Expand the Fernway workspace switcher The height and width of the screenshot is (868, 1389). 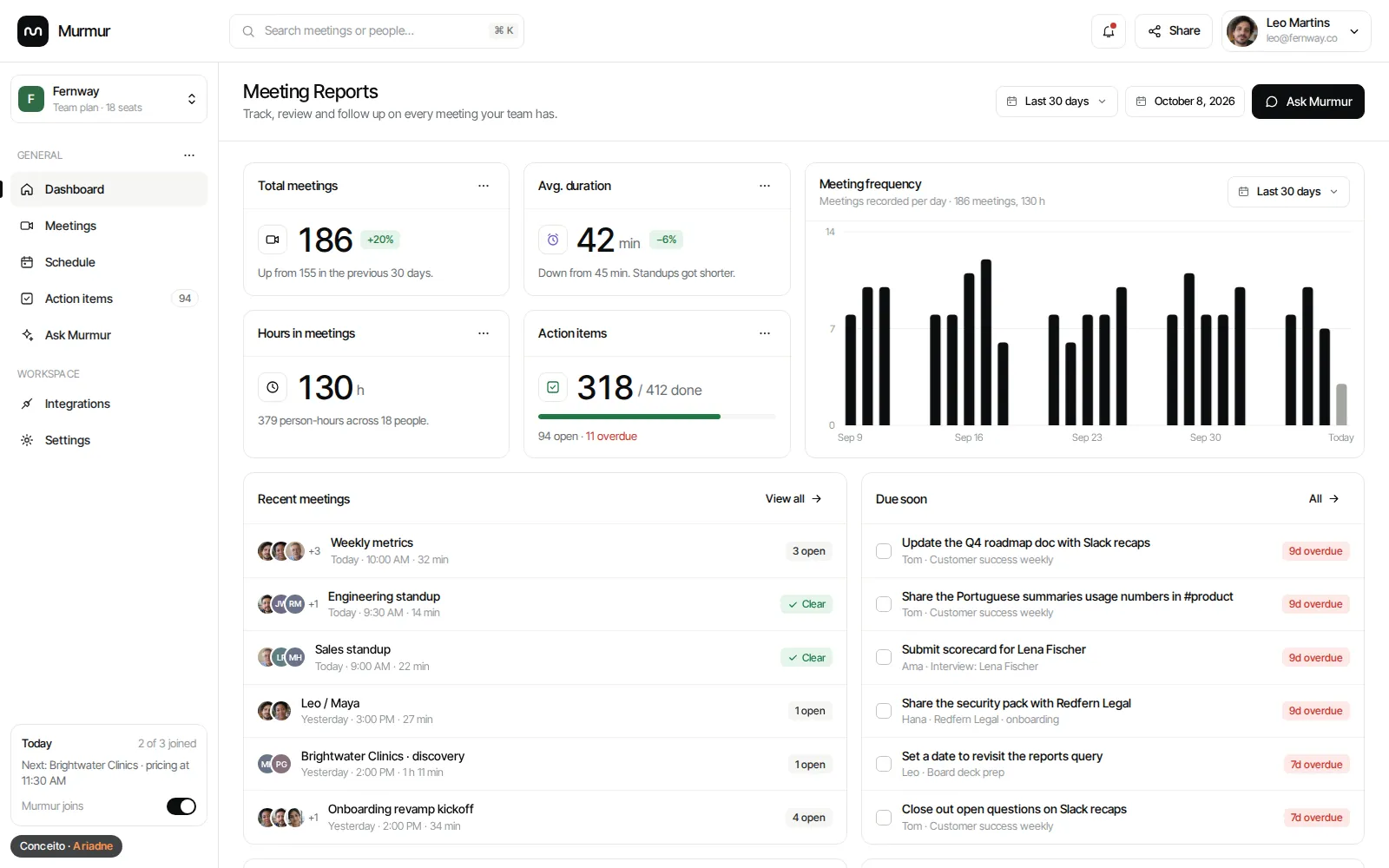[109, 99]
